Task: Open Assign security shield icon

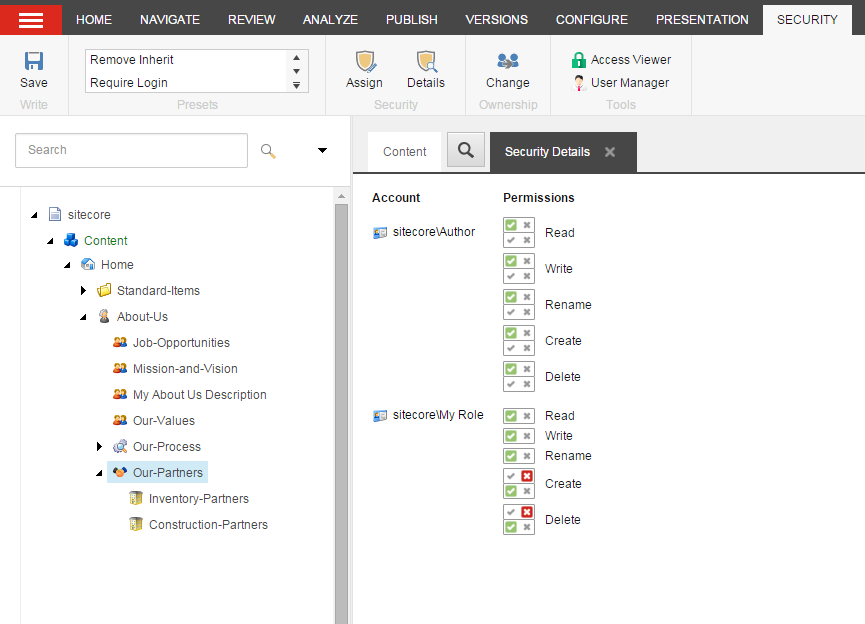Action: coord(365,61)
